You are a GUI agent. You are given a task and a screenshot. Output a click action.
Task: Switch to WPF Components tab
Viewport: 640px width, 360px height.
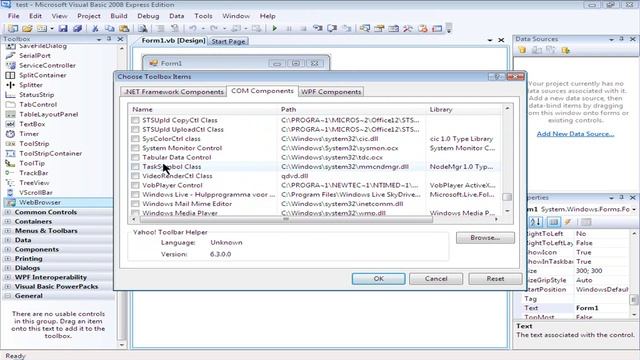[x=331, y=92]
